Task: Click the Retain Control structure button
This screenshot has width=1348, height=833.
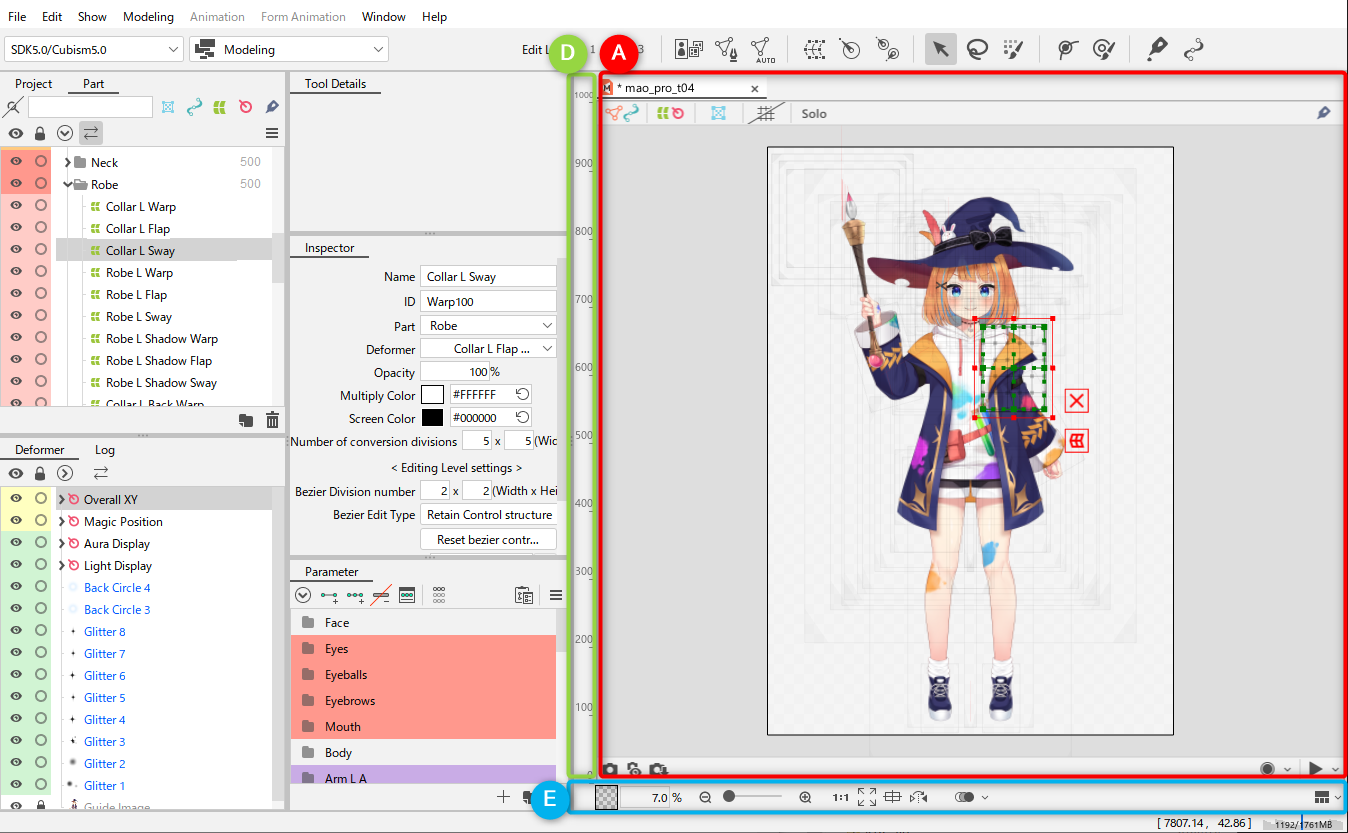Action: pyautogui.click(x=488, y=515)
